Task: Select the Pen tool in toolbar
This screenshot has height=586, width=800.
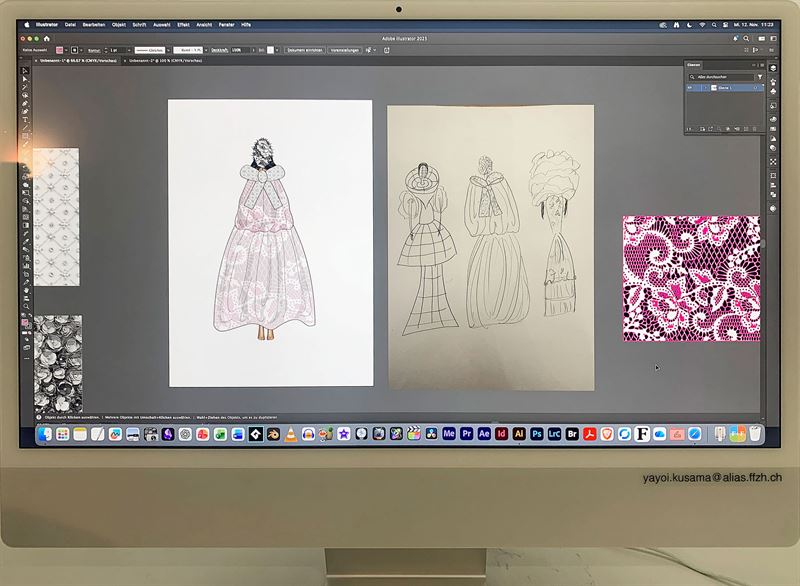Action: point(25,103)
